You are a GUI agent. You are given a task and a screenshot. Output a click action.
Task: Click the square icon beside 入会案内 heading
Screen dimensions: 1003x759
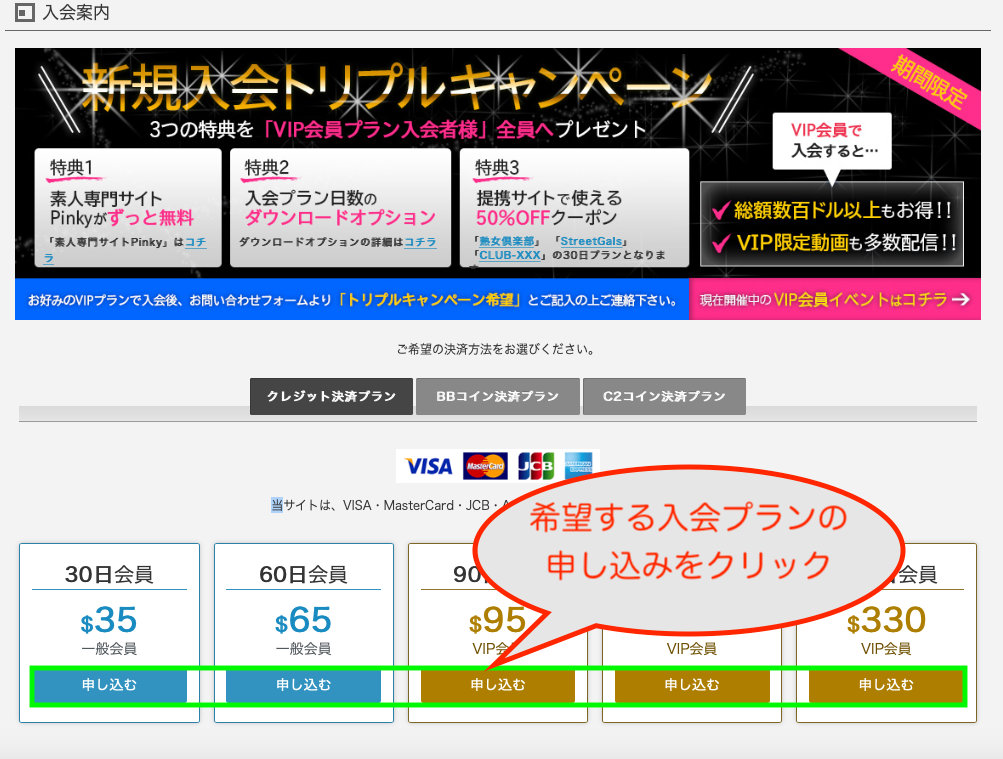point(25,13)
